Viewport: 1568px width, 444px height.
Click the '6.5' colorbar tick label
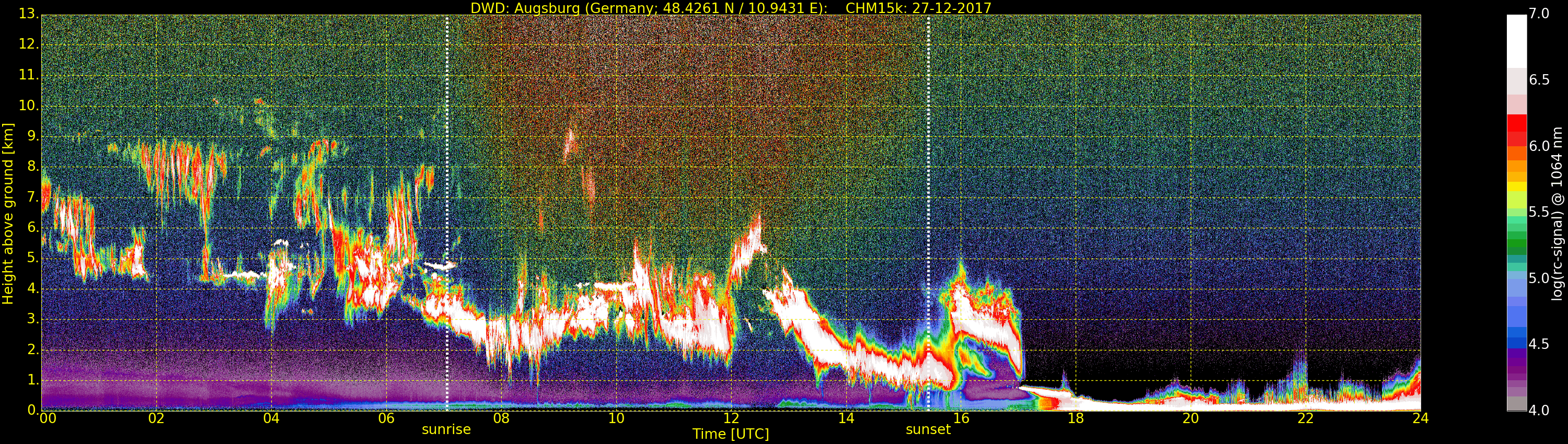pyautogui.click(x=1539, y=80)
